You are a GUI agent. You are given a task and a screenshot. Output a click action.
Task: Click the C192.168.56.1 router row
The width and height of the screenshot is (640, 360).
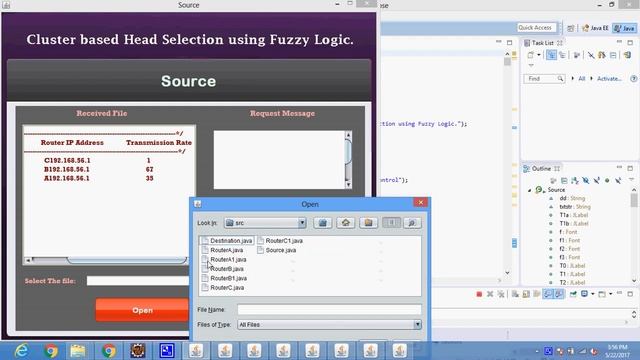pyautogui.click(x=98, y=160)
